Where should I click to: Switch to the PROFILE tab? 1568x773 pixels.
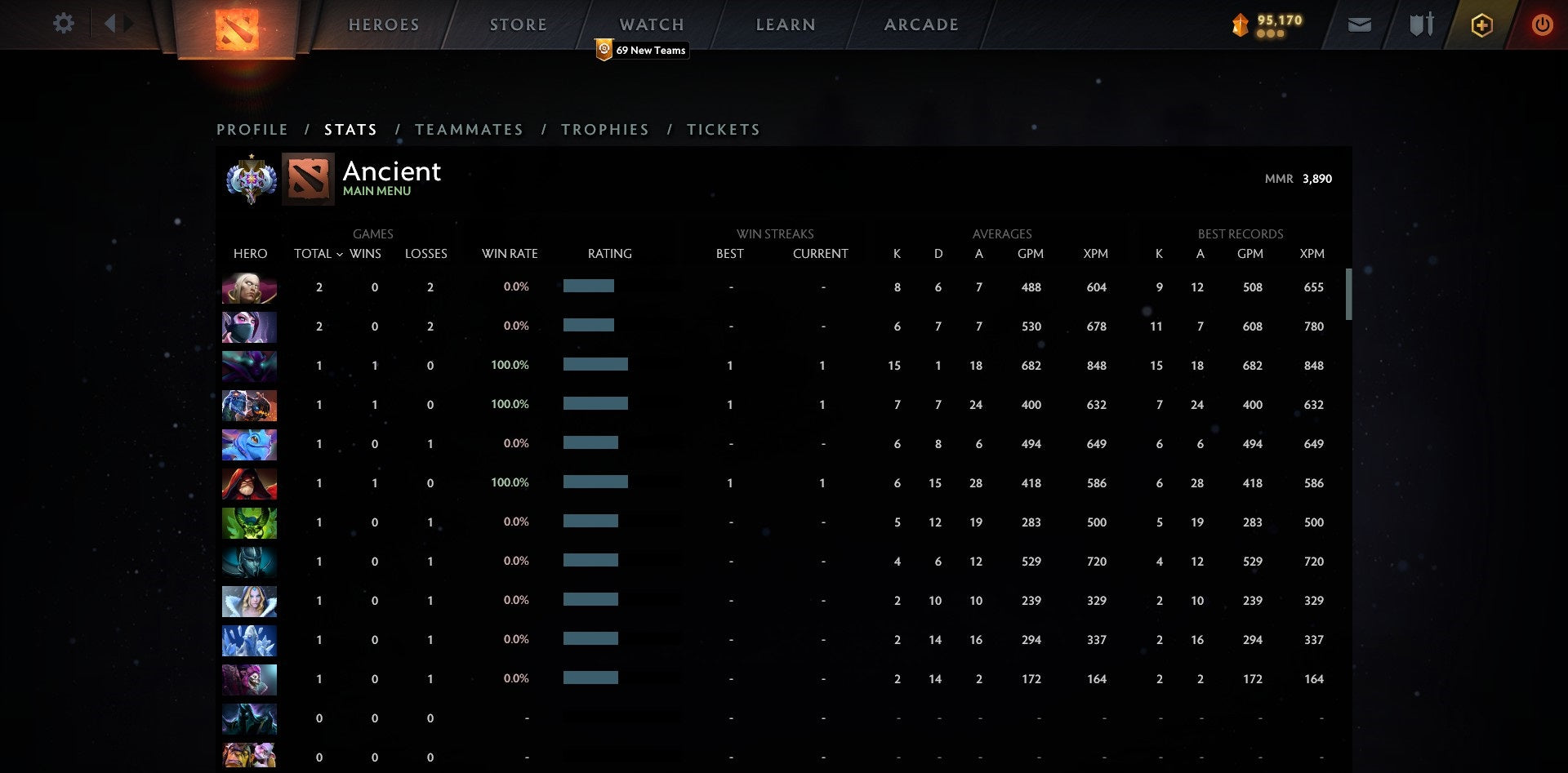pos(252,129)
